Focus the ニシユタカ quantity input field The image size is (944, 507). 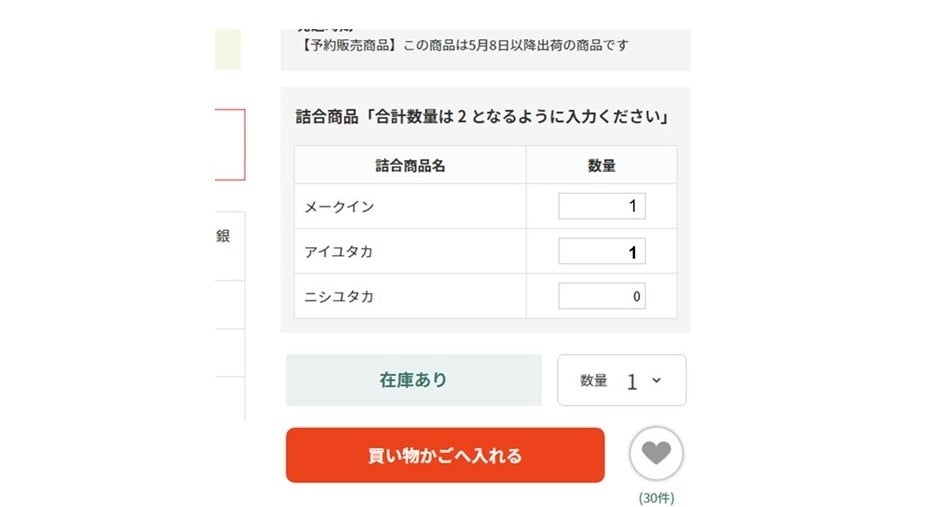click(x=601, y=296)
